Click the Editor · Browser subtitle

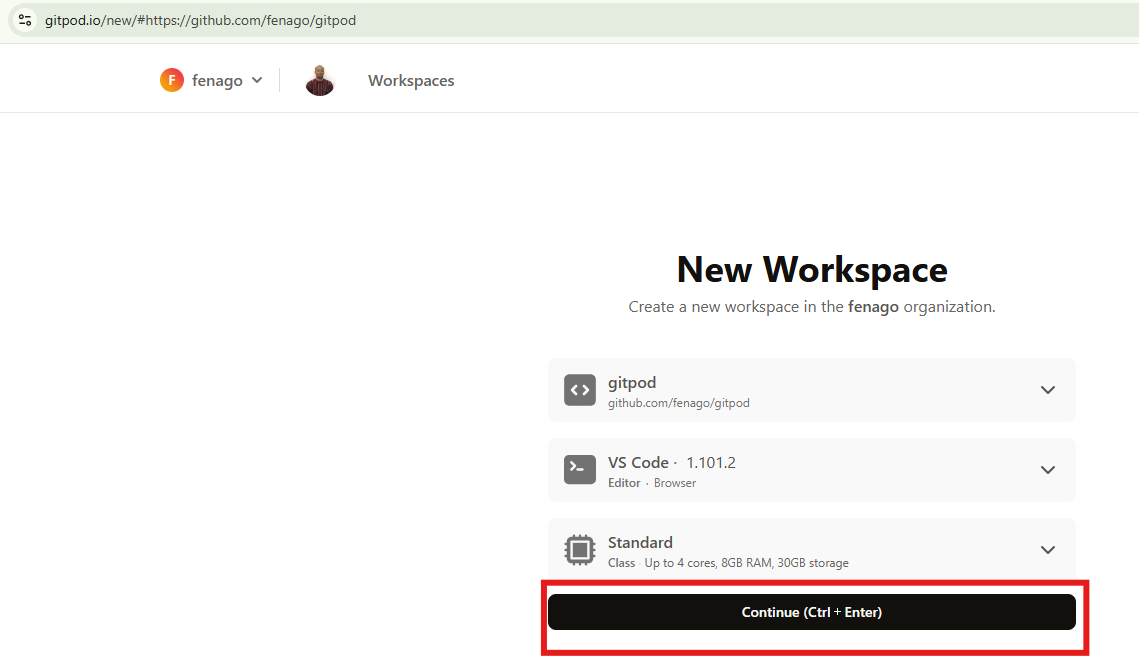[x=652, y=483]
